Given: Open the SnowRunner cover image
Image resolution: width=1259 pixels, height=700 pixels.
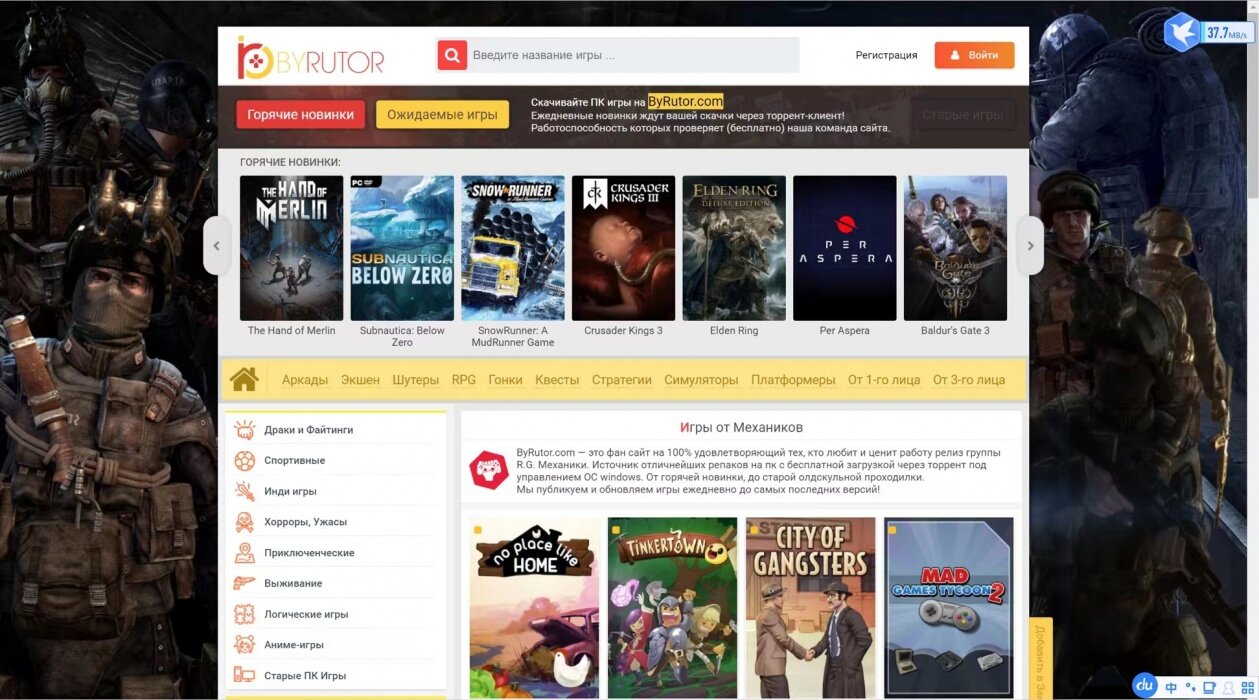Looking at the screenshot, I should [x=513, y=248].
